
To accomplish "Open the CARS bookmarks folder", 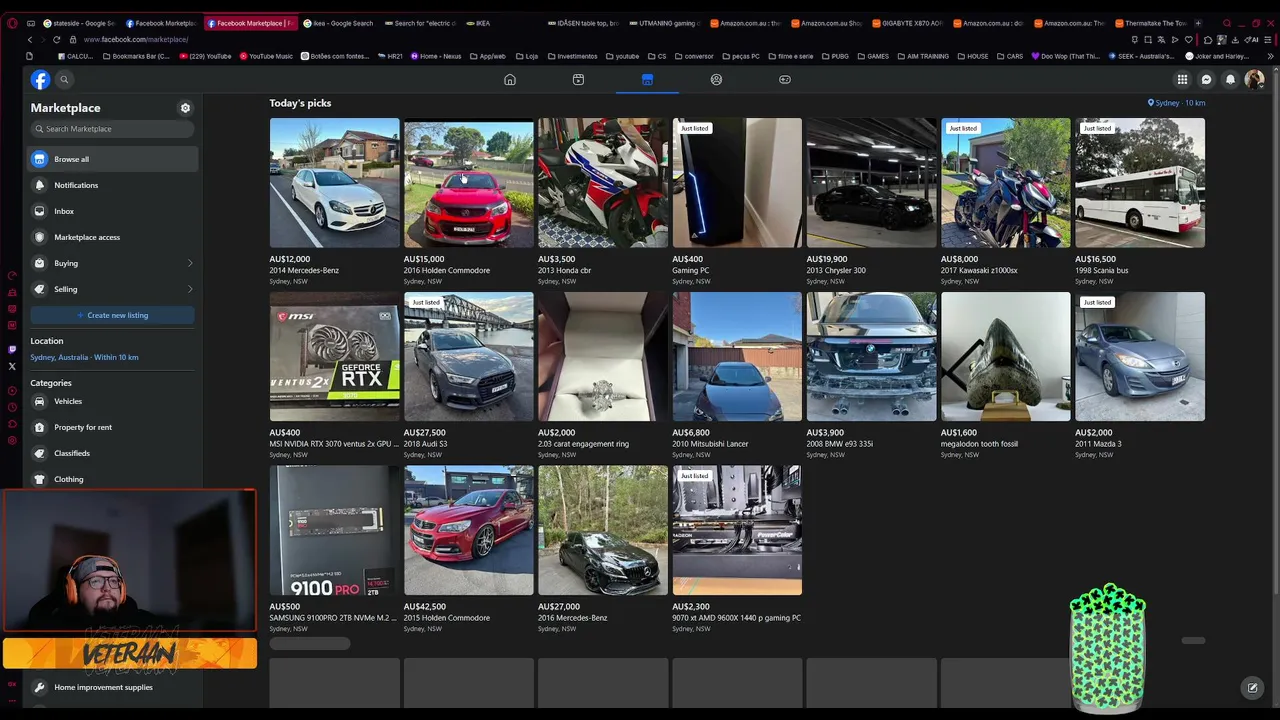I will (x=1009, y=56).
